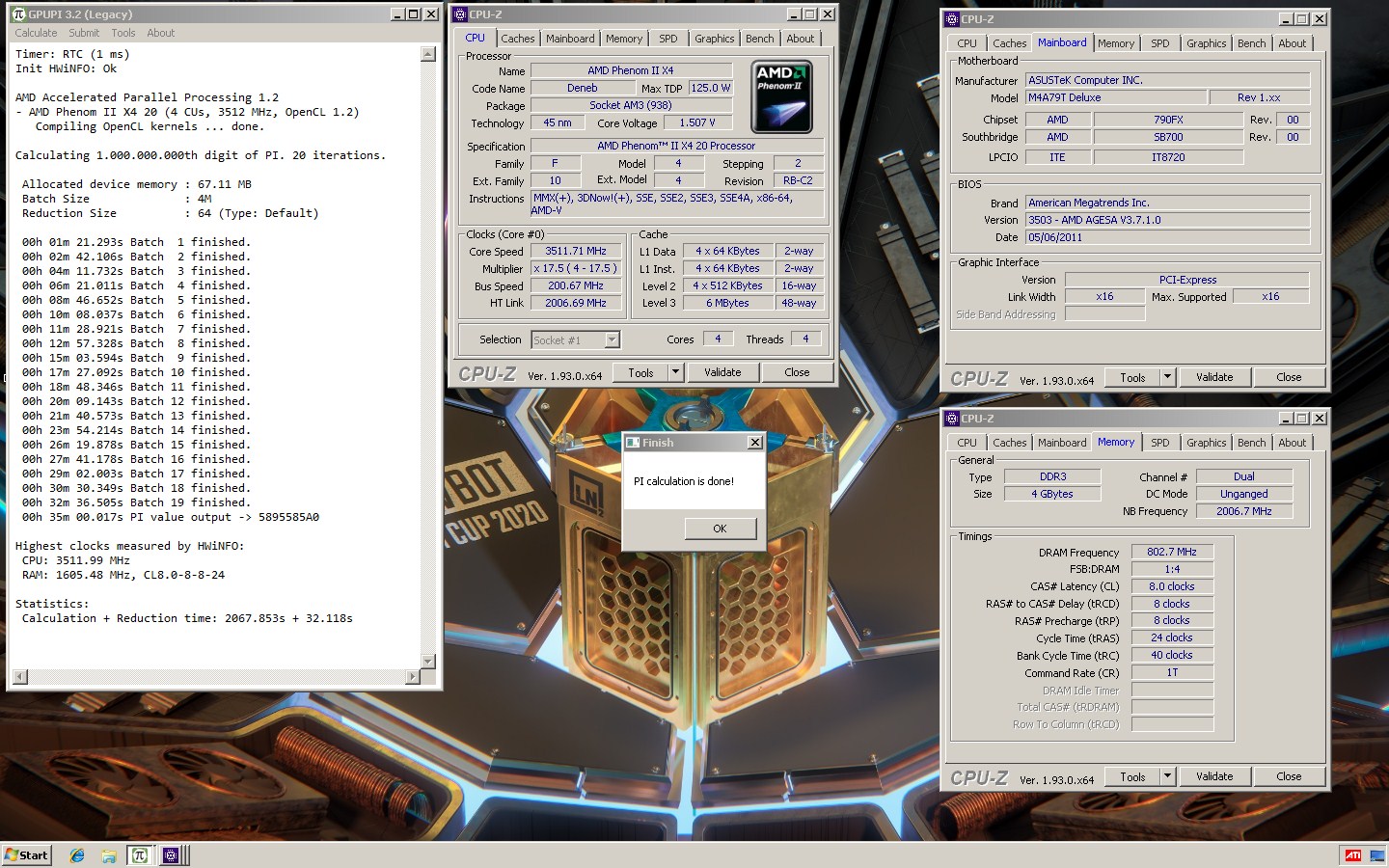1389x868 pixels.
Task: Click the GPUPI horizontal scrollbar right arrow
Action: (x=413, y=676)
